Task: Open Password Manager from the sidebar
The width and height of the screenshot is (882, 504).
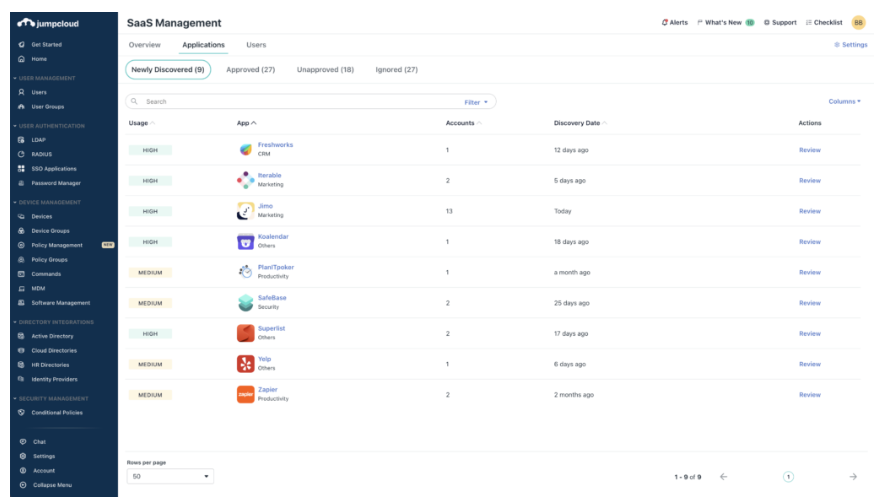Action: (55, 183)
